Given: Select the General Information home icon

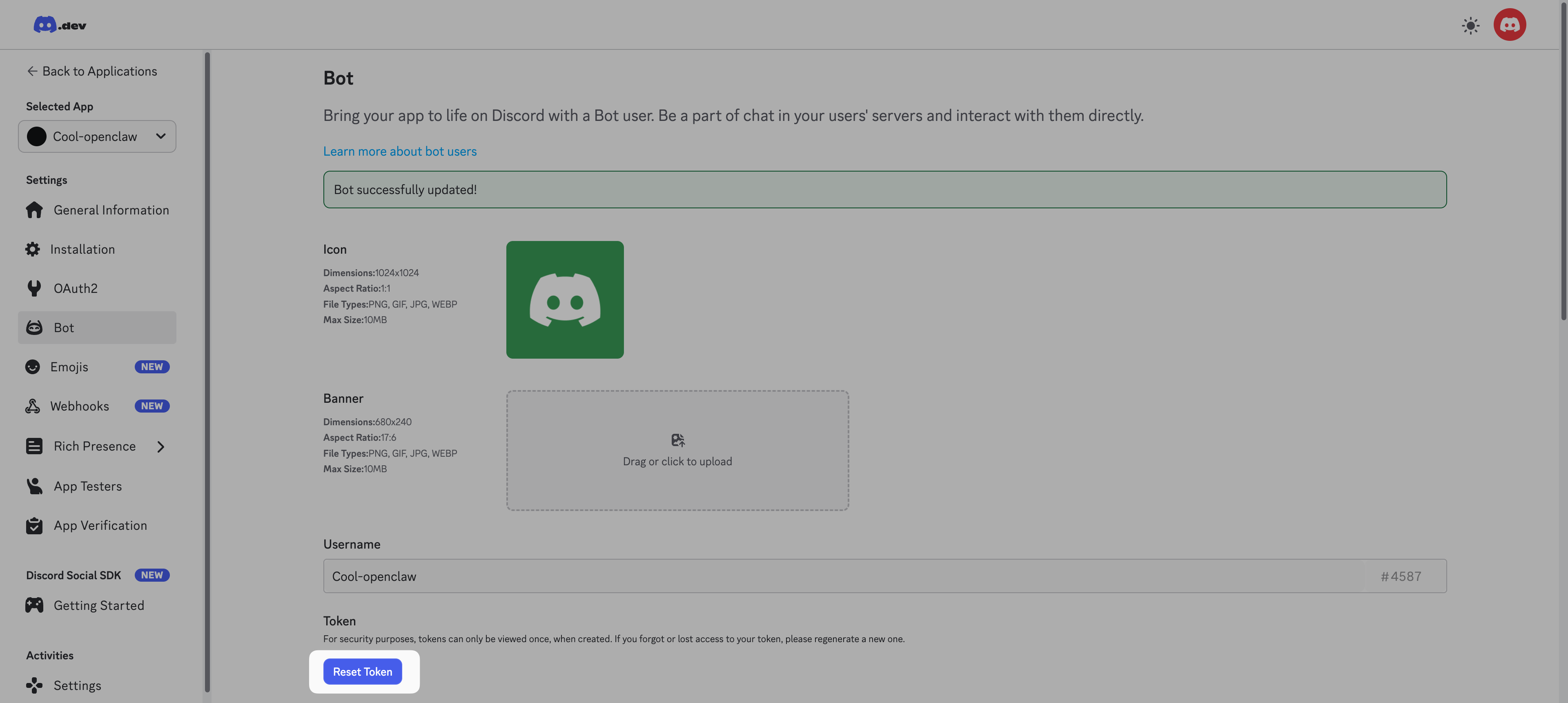Looking at the screenshot, I should pos(33,210).
